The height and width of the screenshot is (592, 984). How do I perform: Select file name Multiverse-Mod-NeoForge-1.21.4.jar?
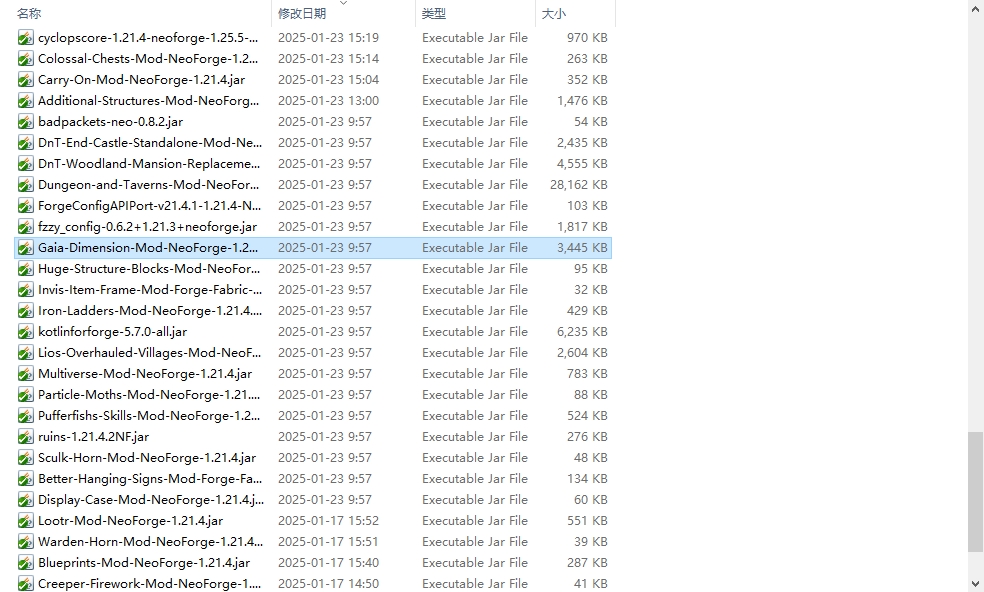(x=145, y=374)
